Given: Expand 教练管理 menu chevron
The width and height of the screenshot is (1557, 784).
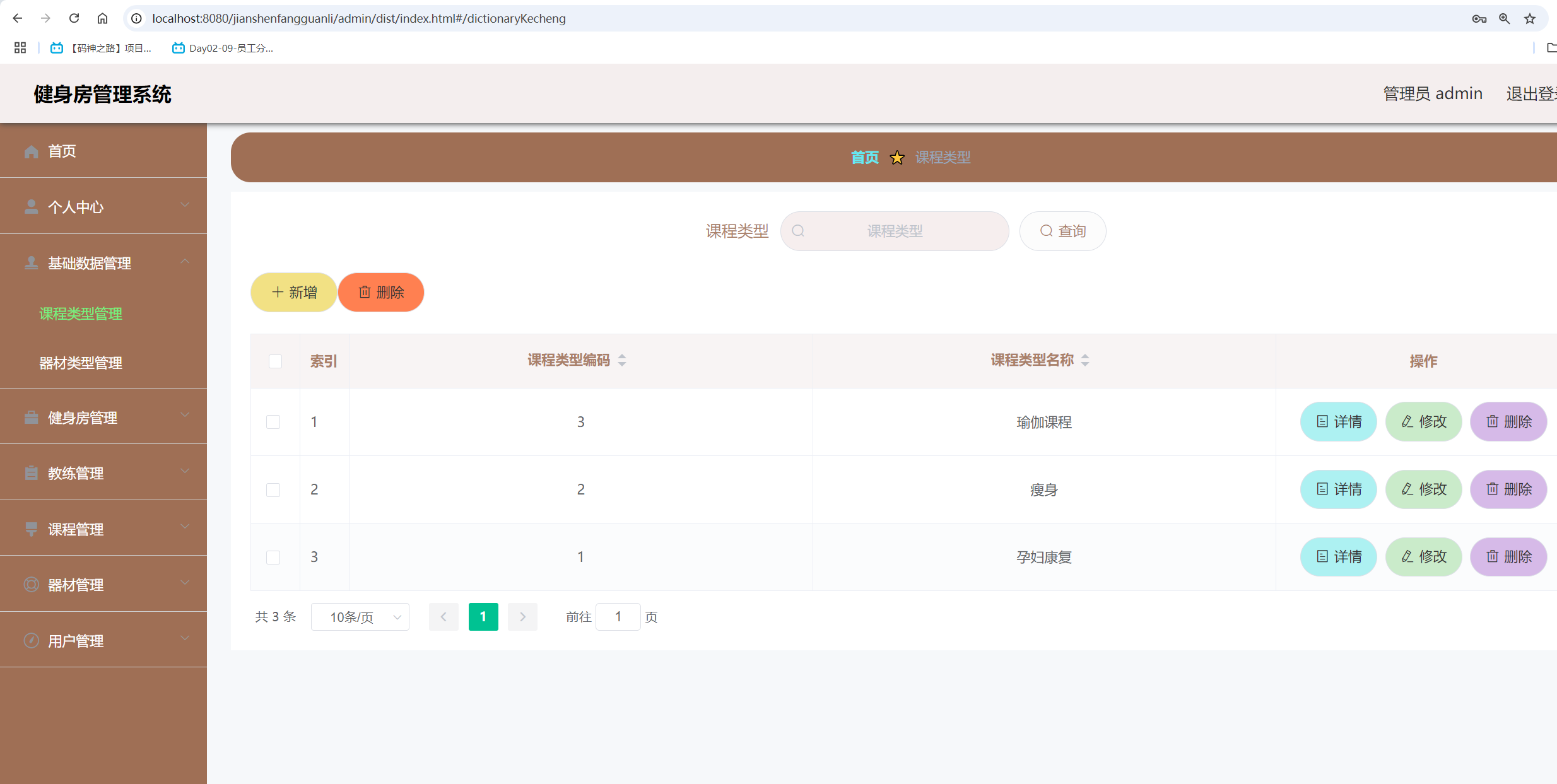Looking at the screenshot, I should (185, 471).
